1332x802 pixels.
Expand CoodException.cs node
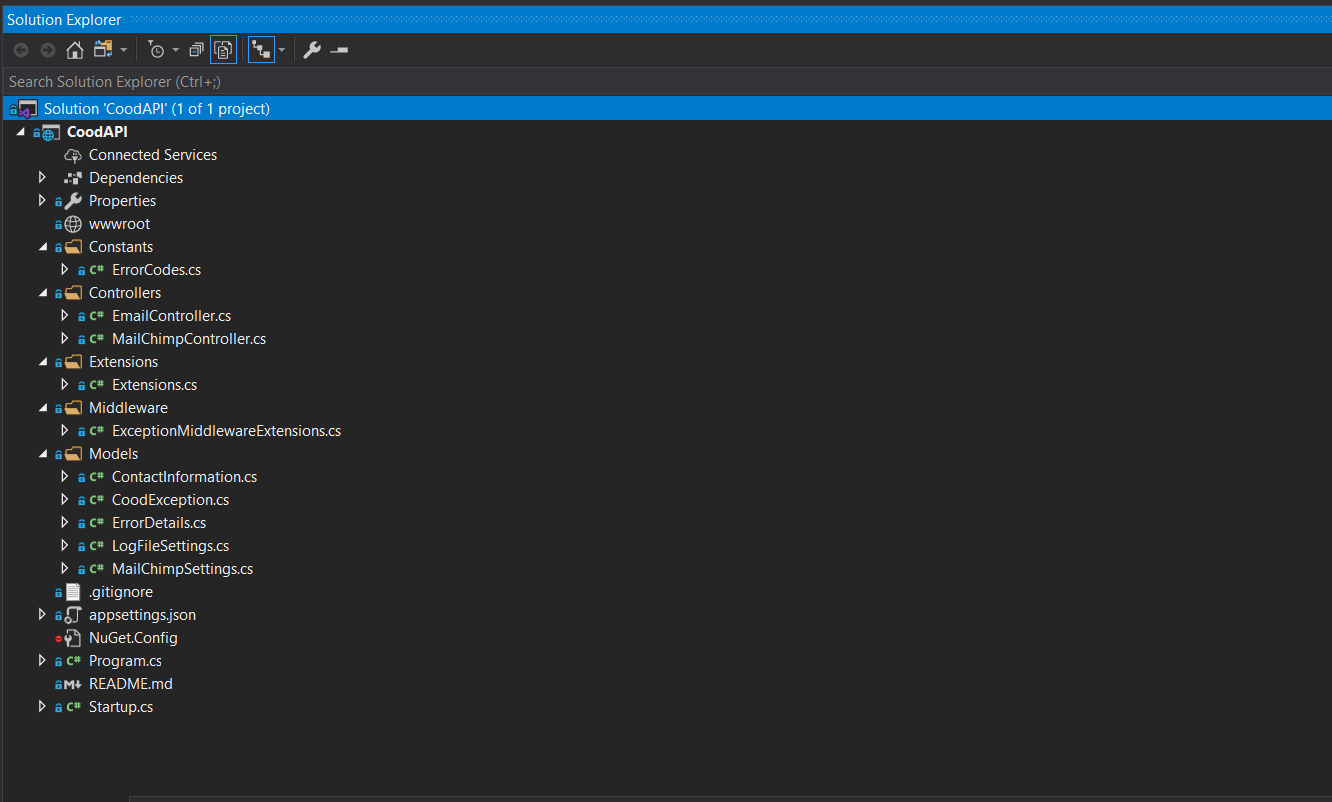pos(65,499)
